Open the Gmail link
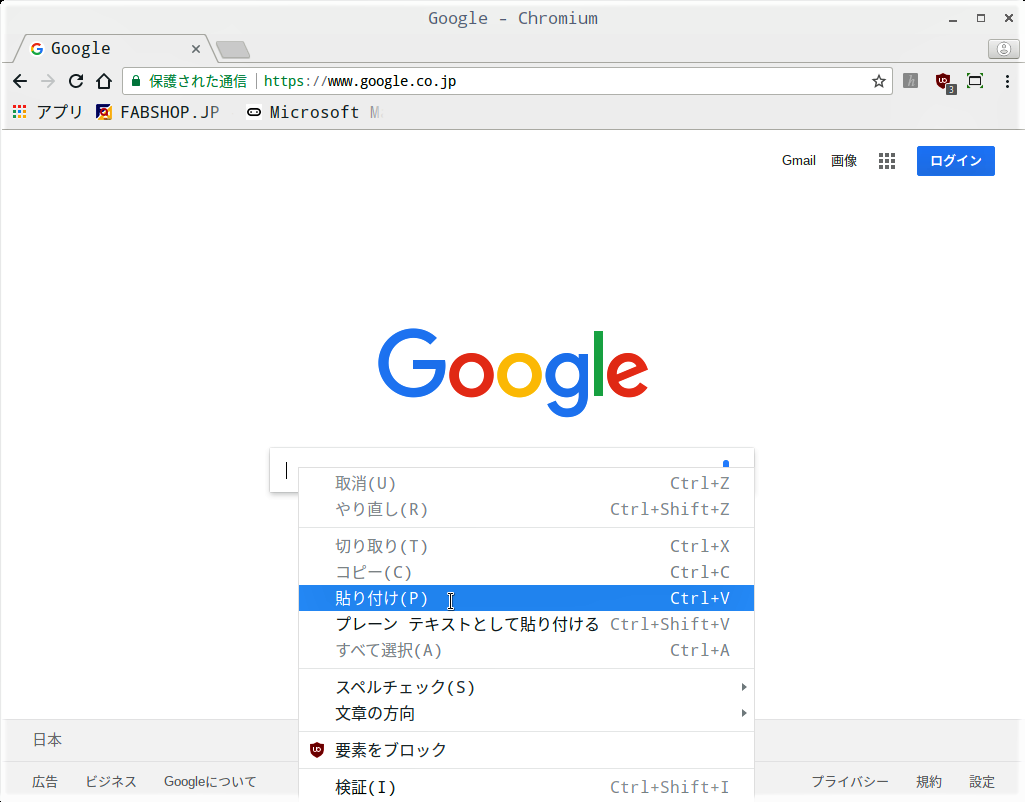Viewport: 1025px width, 802px height. 799,161
